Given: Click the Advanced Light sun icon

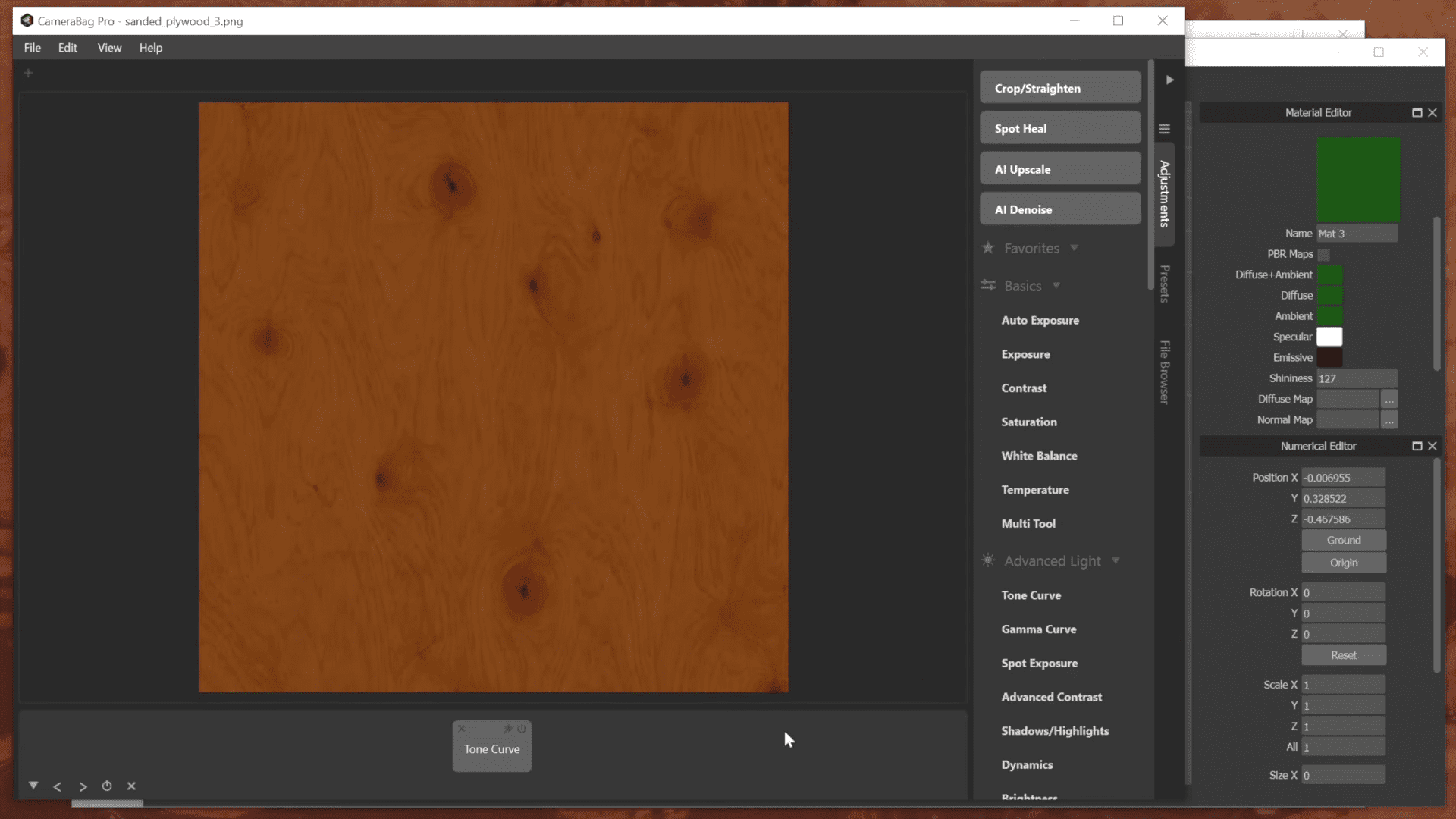Looking at the screenshot, I should click(988, 561).
